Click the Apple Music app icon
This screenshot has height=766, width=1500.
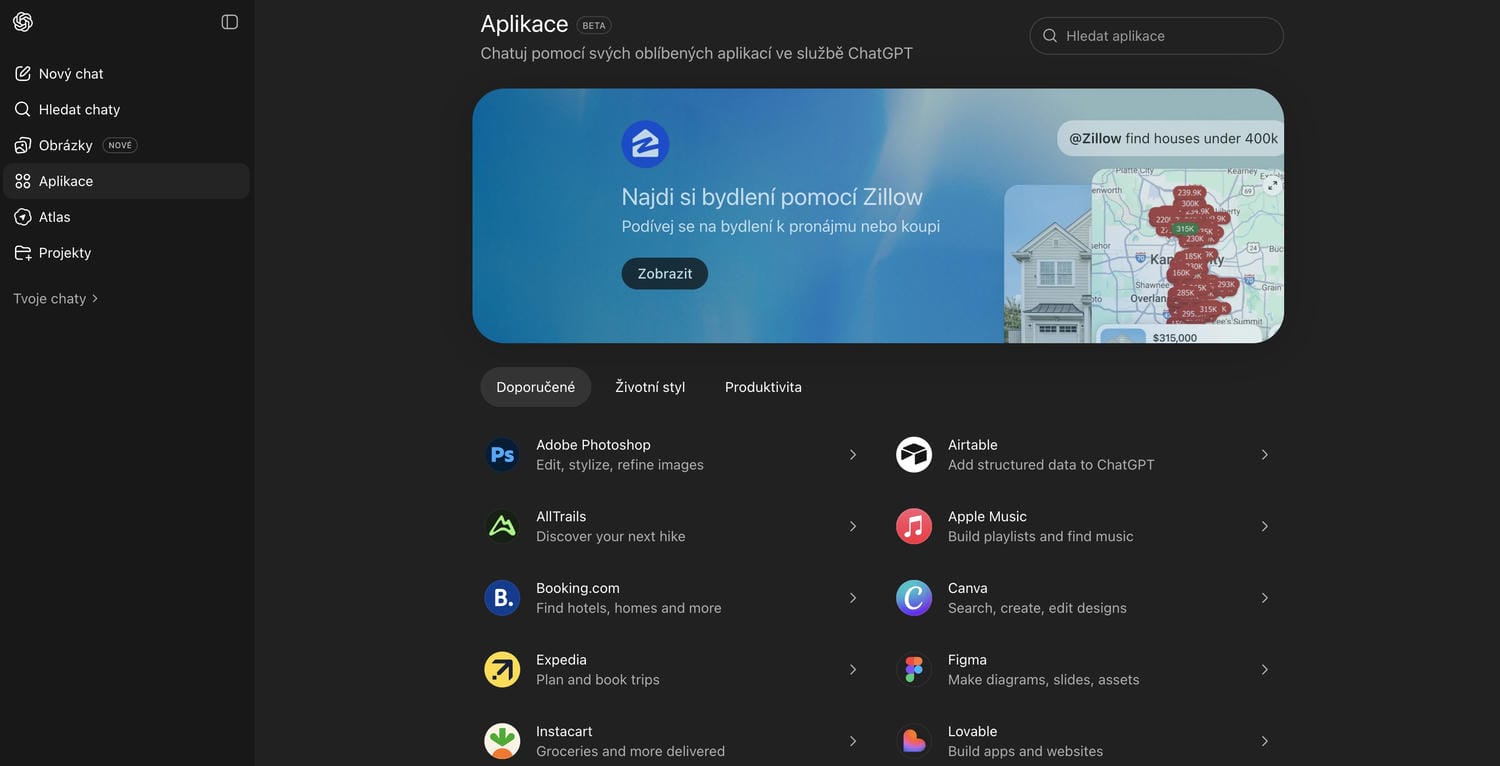click(x=913, y=527)
